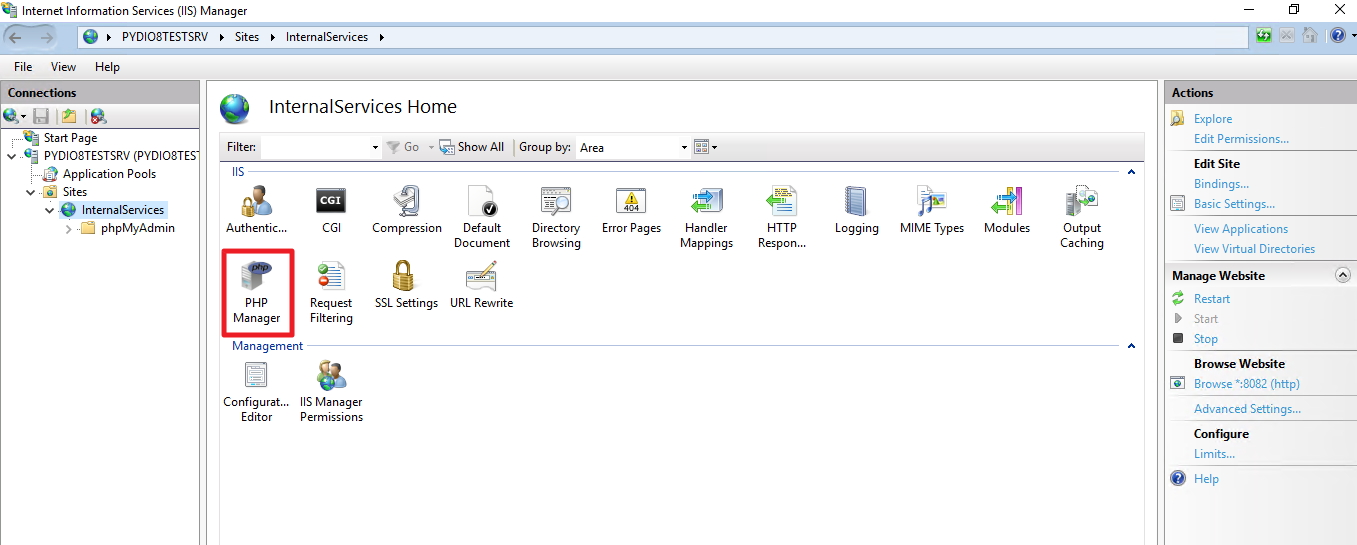Click the refresh page icon in address bar

click(x=1265, y=36)
